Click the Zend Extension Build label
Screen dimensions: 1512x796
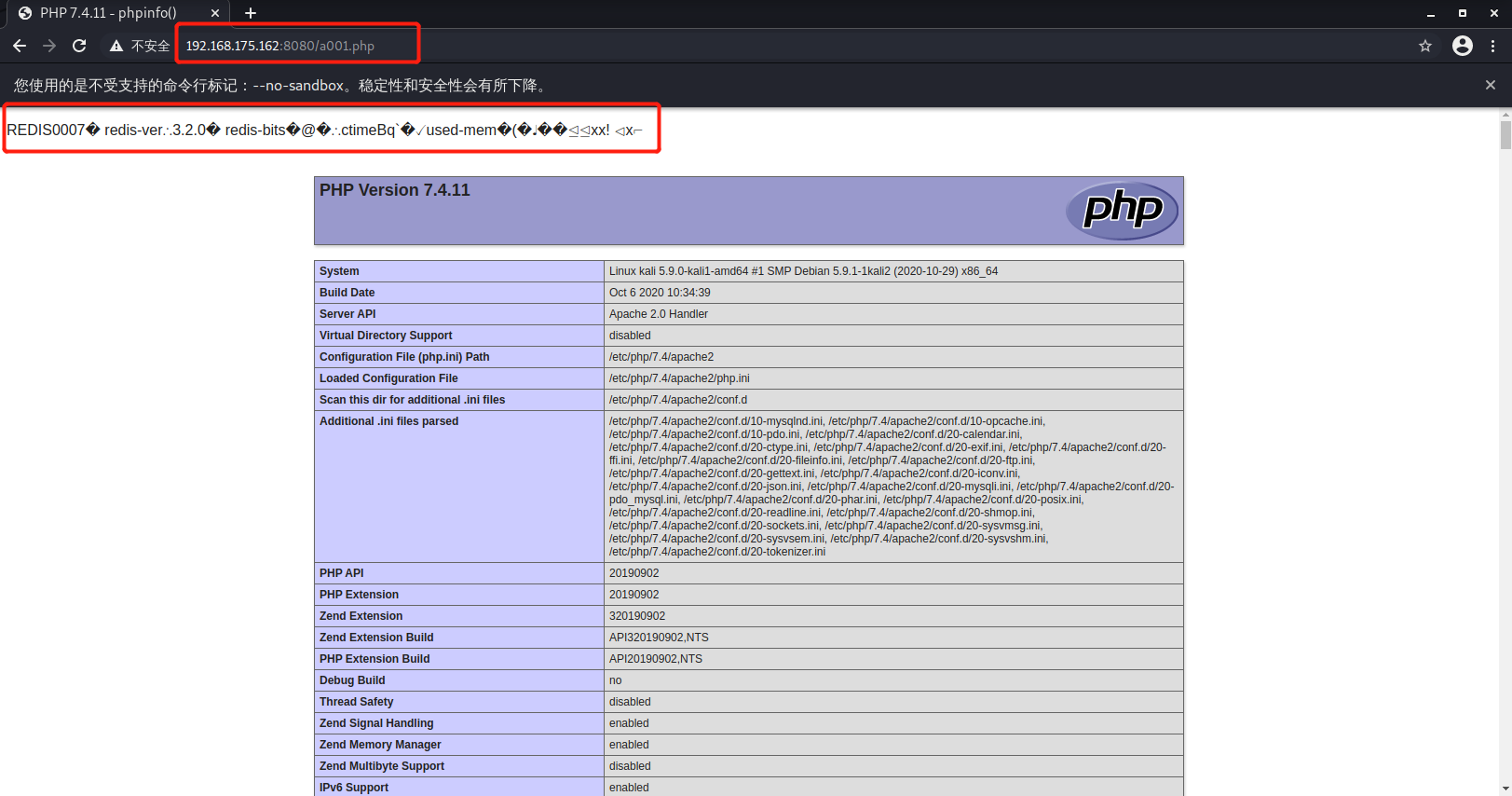(376, 638)
